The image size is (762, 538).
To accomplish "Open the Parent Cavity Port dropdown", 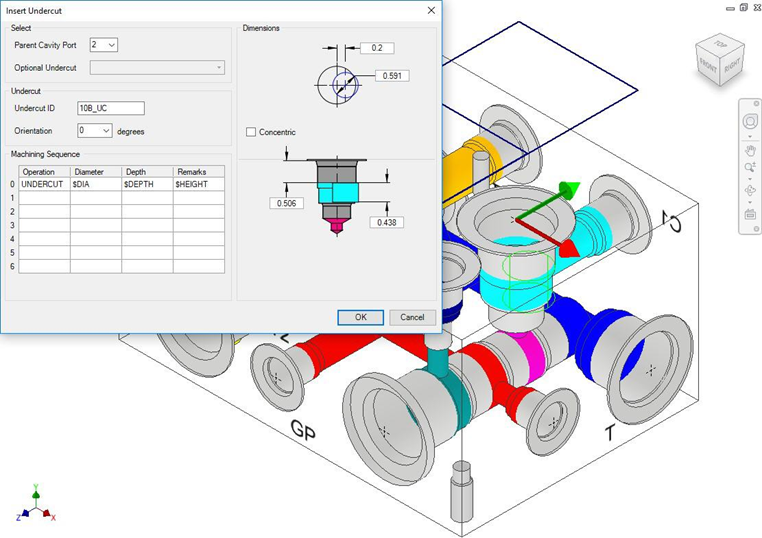I will point(104,45).
